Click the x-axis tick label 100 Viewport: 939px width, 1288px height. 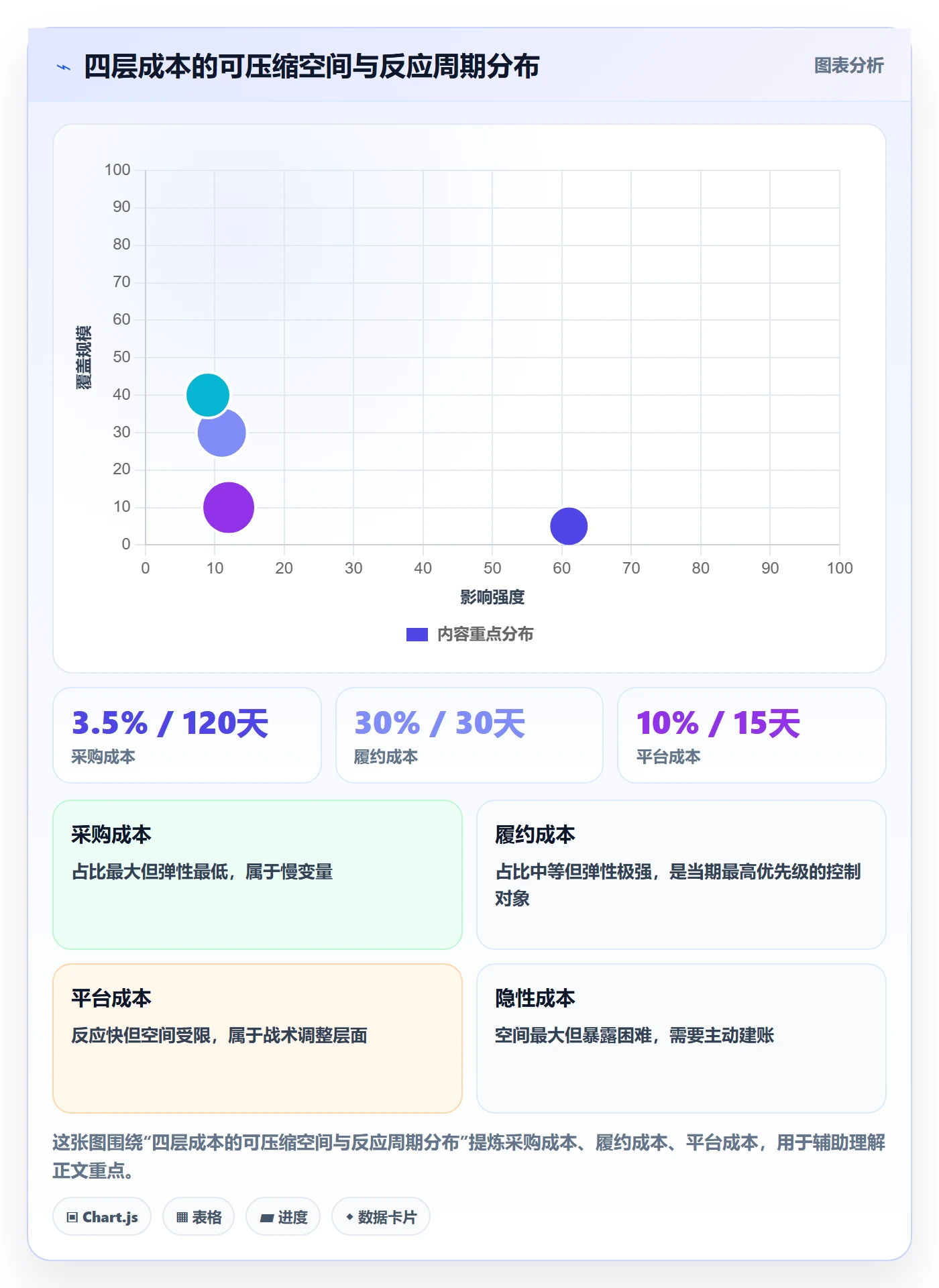click(x=840, y=568)
